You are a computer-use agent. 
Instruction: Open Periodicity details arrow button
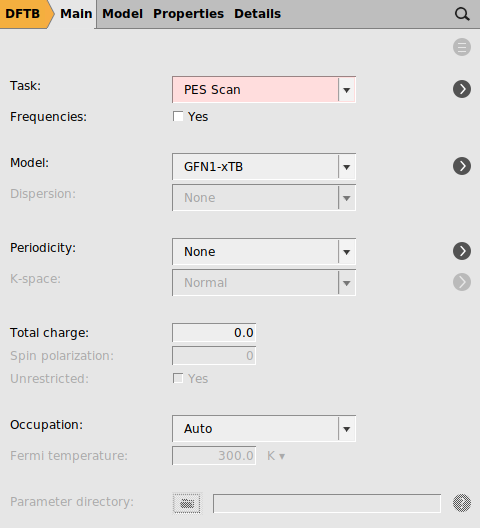(462, 251)
